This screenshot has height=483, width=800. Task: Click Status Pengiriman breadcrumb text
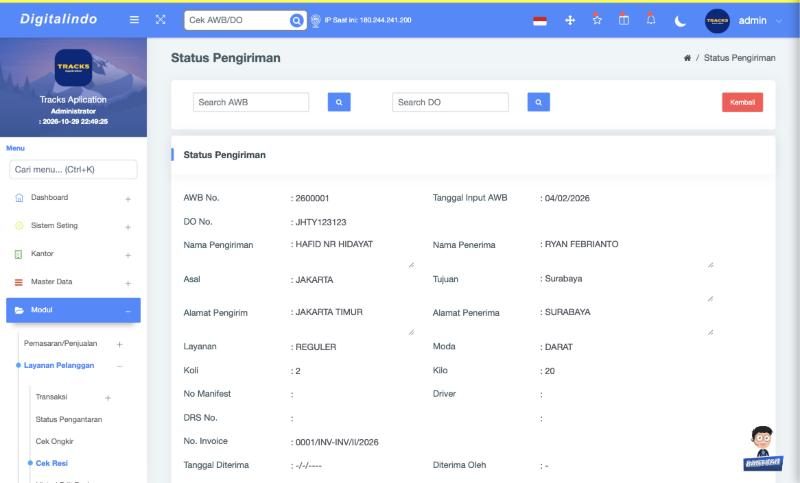point(739,58)
